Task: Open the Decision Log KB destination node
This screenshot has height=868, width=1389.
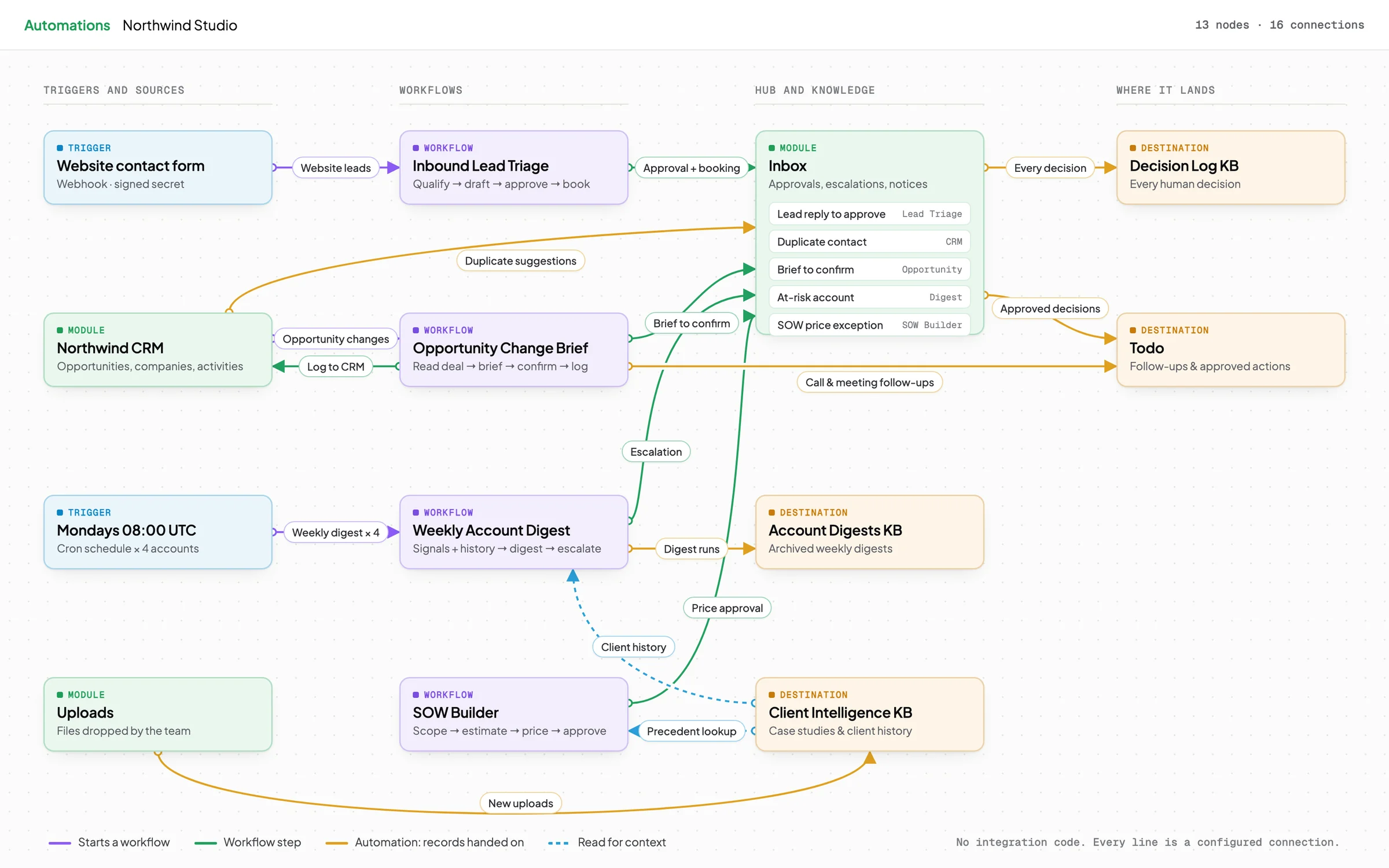Action: [x=1231, y=167]
